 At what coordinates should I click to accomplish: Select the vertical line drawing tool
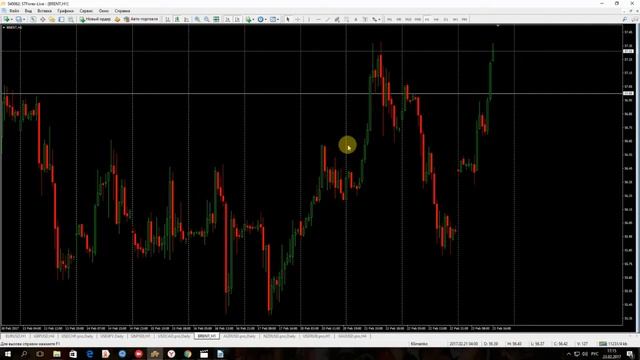point(309,19)
